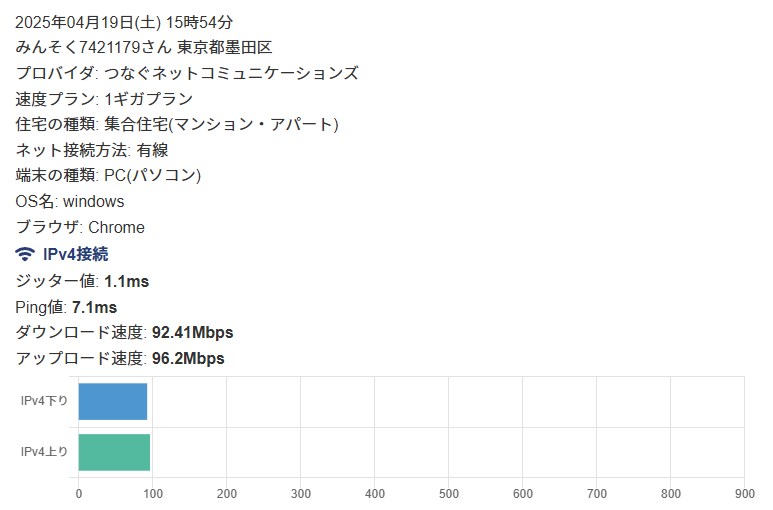Viewport: 773px width, 510px height.
Task: Click provider name つなぐネットコミュニケーションズ
Action: coord(231,73)
